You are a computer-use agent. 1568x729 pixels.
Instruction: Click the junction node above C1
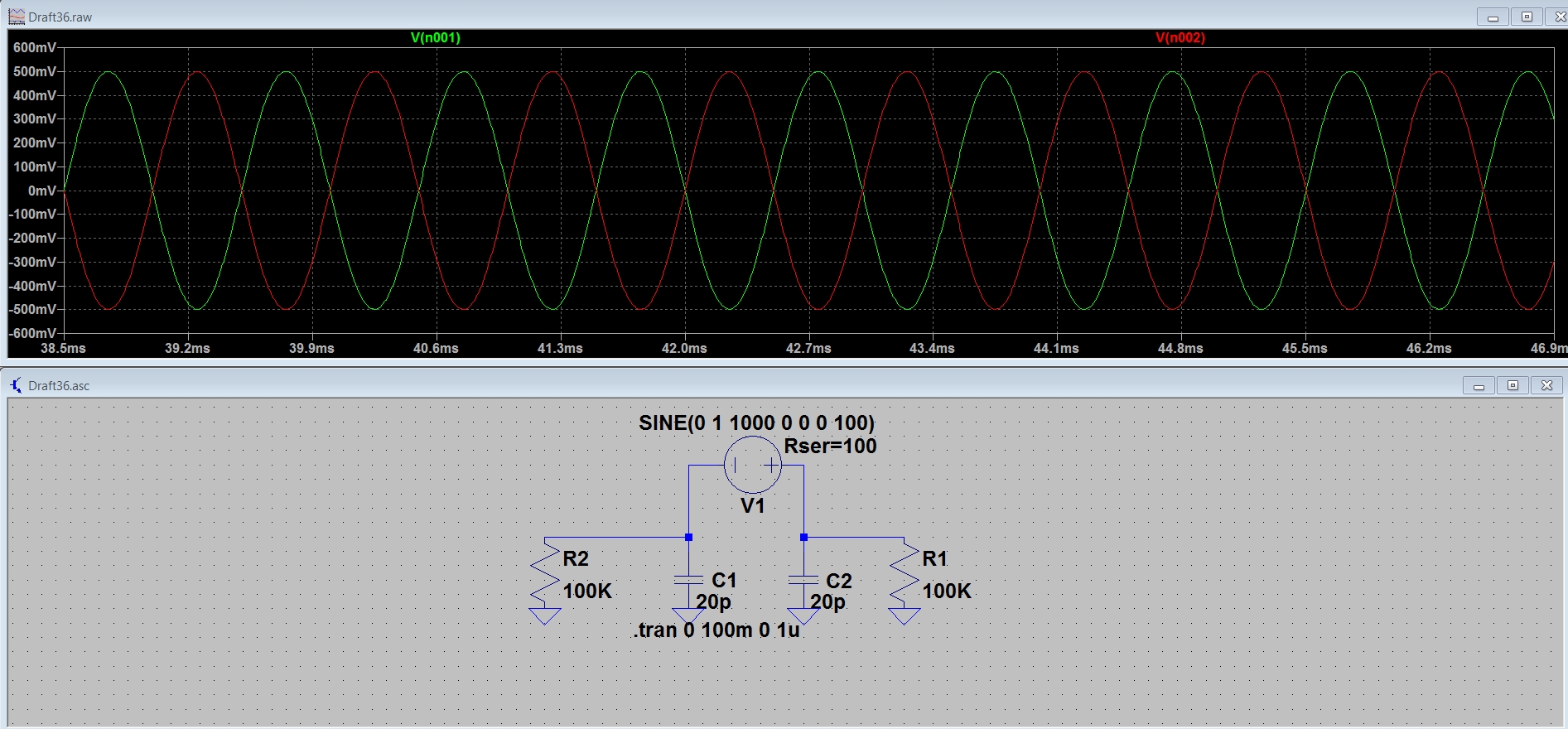(688, 538)
